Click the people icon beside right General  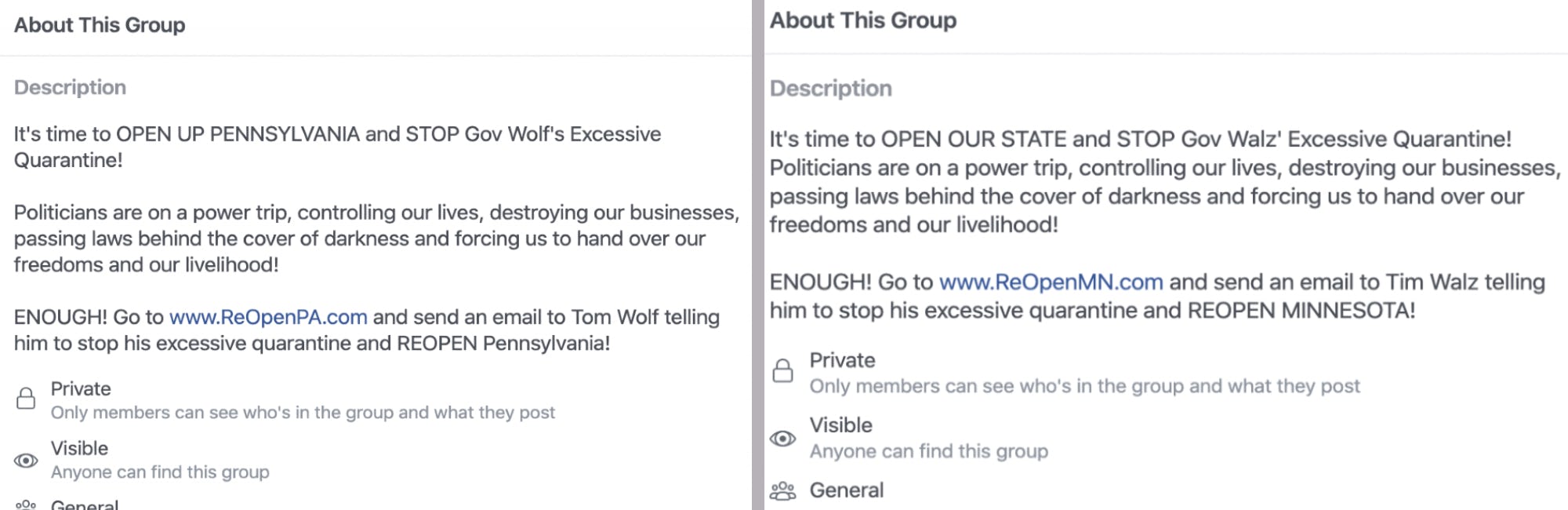point(782,491)
